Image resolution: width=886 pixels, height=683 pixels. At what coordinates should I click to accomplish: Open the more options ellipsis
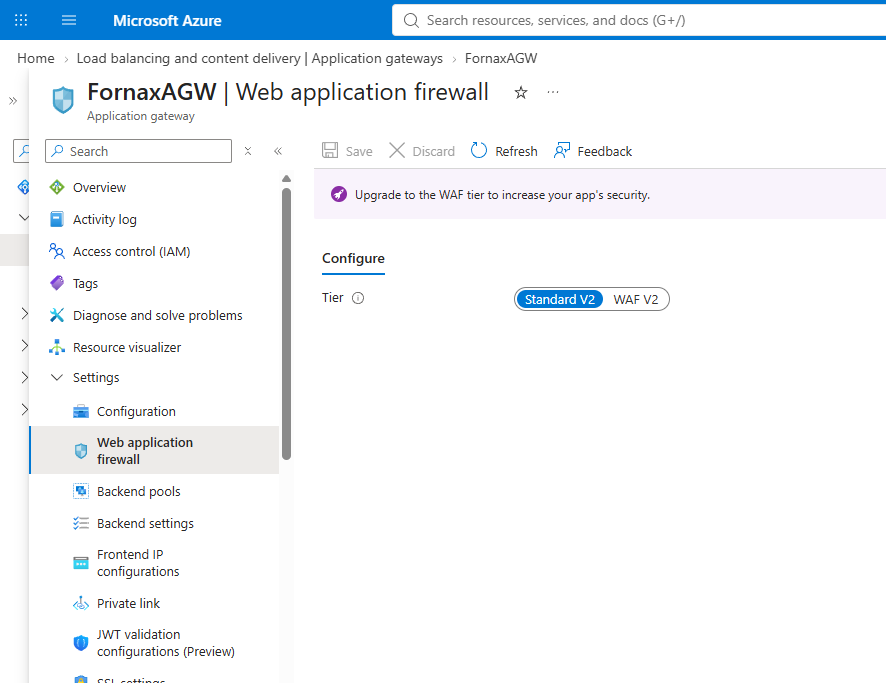553,92
